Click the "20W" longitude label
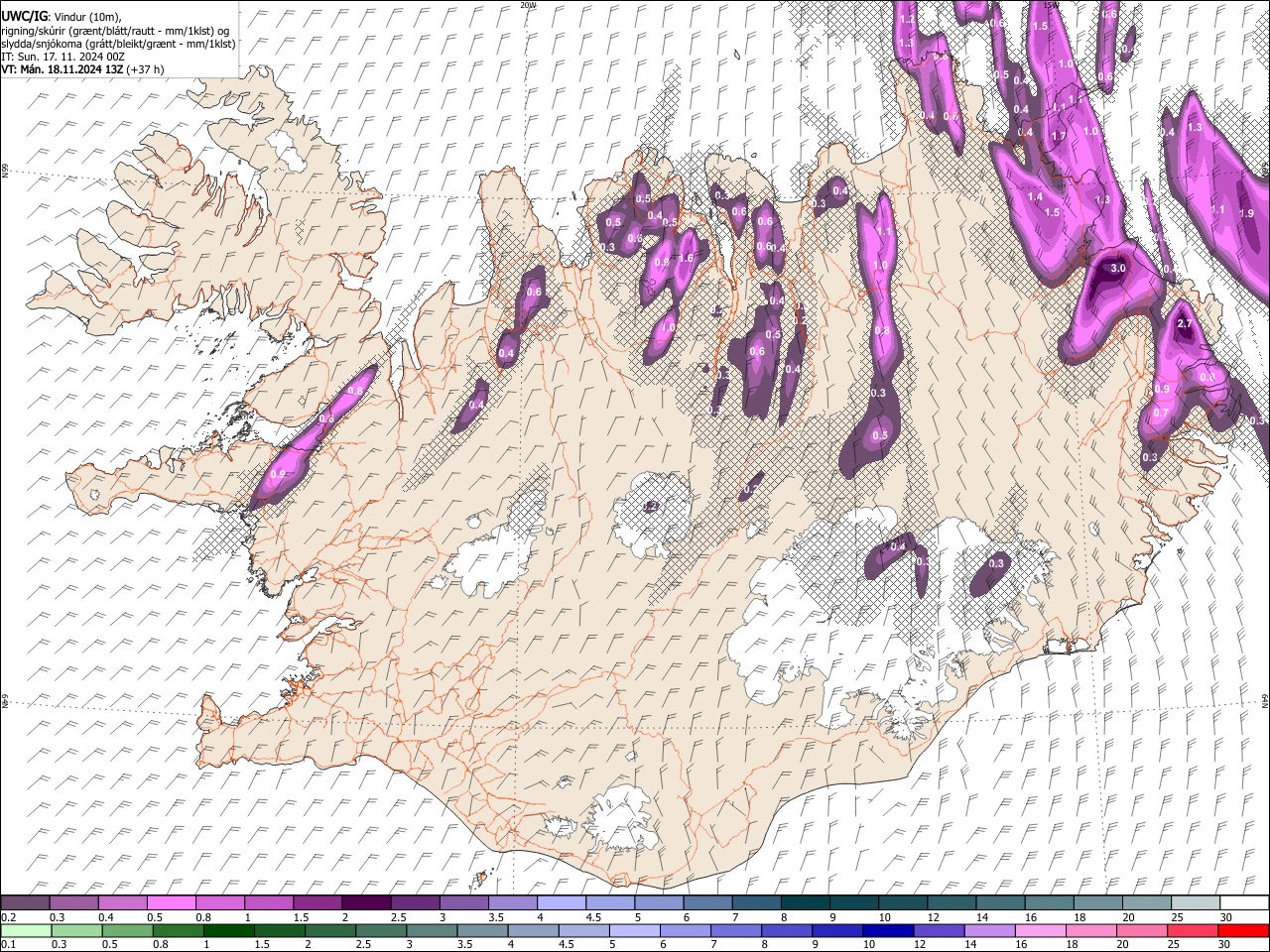Image resolution: width=1270 pixels, height=952 pixels. coord(527,5)
